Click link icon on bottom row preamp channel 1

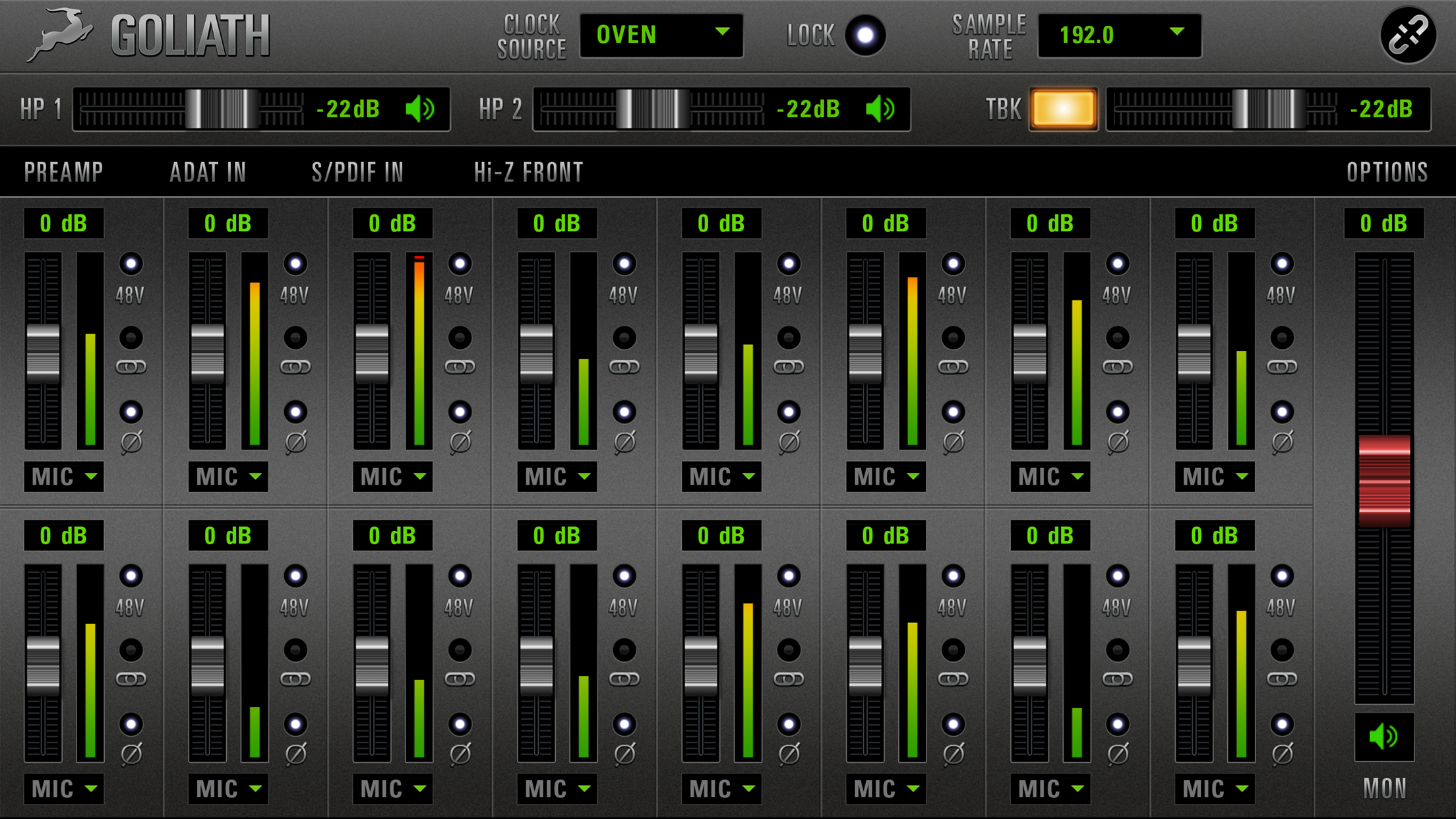[x=131, y=679]
